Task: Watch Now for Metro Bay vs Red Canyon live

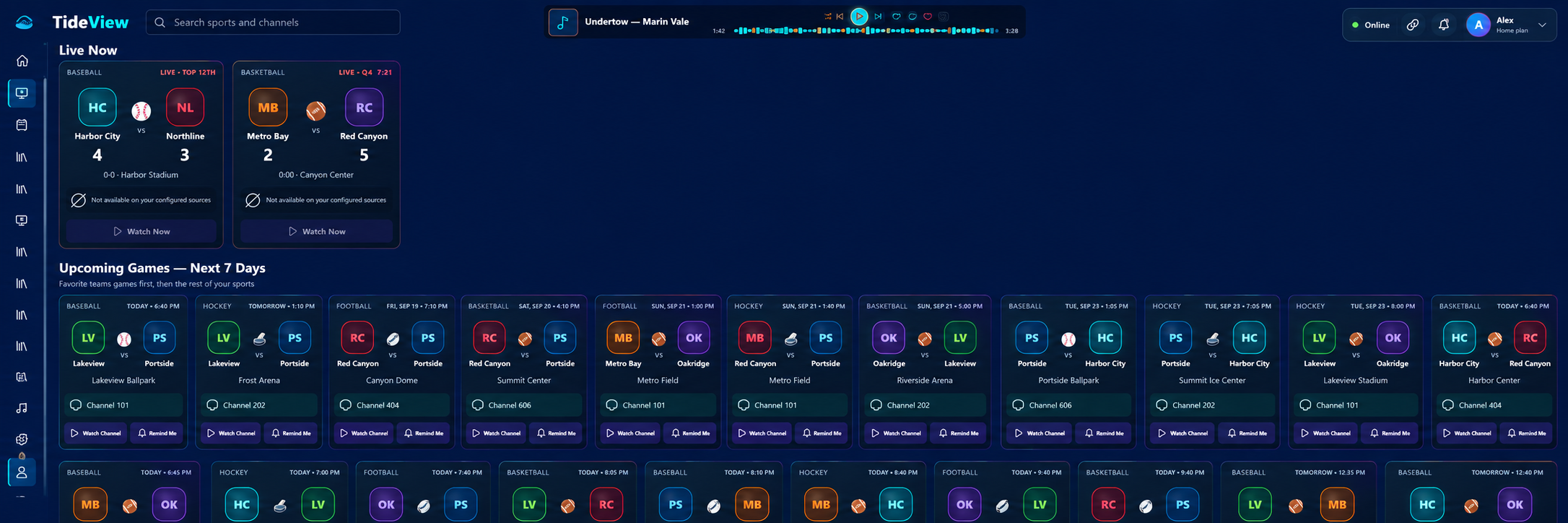Action: coord(316,231)
